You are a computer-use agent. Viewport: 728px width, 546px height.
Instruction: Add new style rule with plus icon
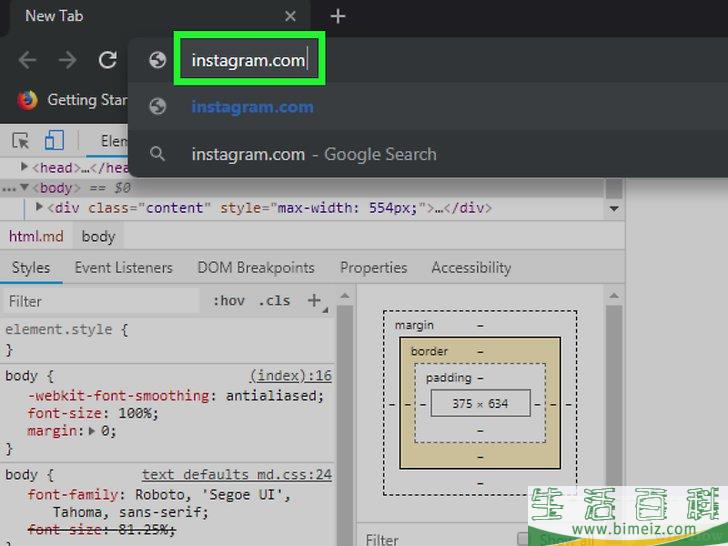tap(314, 300)
